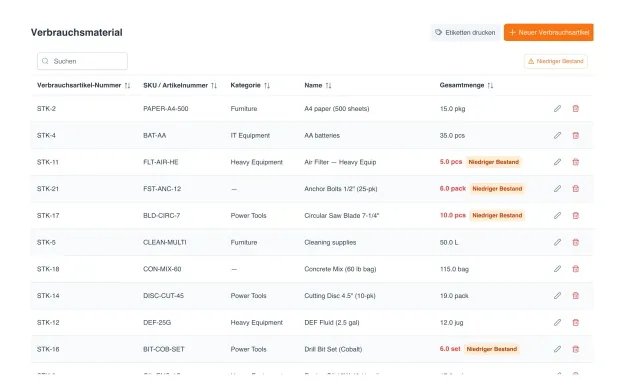Delete the DEF Fluid STK-12 item
624x392 pixels.
575,322
